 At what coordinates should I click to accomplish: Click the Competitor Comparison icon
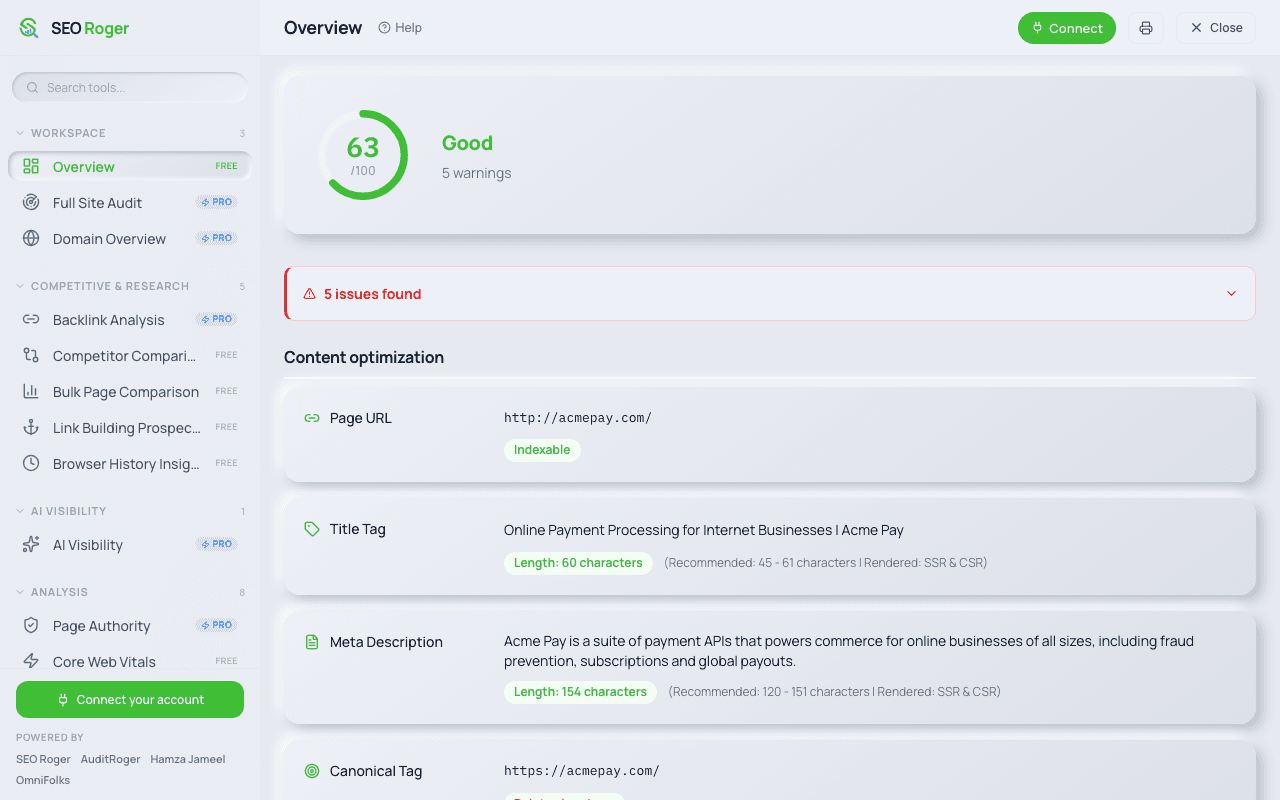[31, 355]
